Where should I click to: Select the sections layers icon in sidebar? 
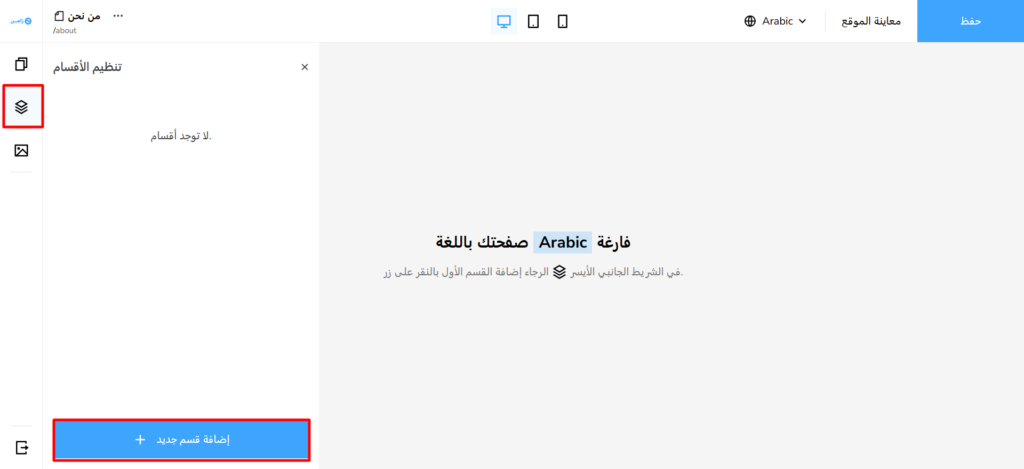[x=21, y=106]
